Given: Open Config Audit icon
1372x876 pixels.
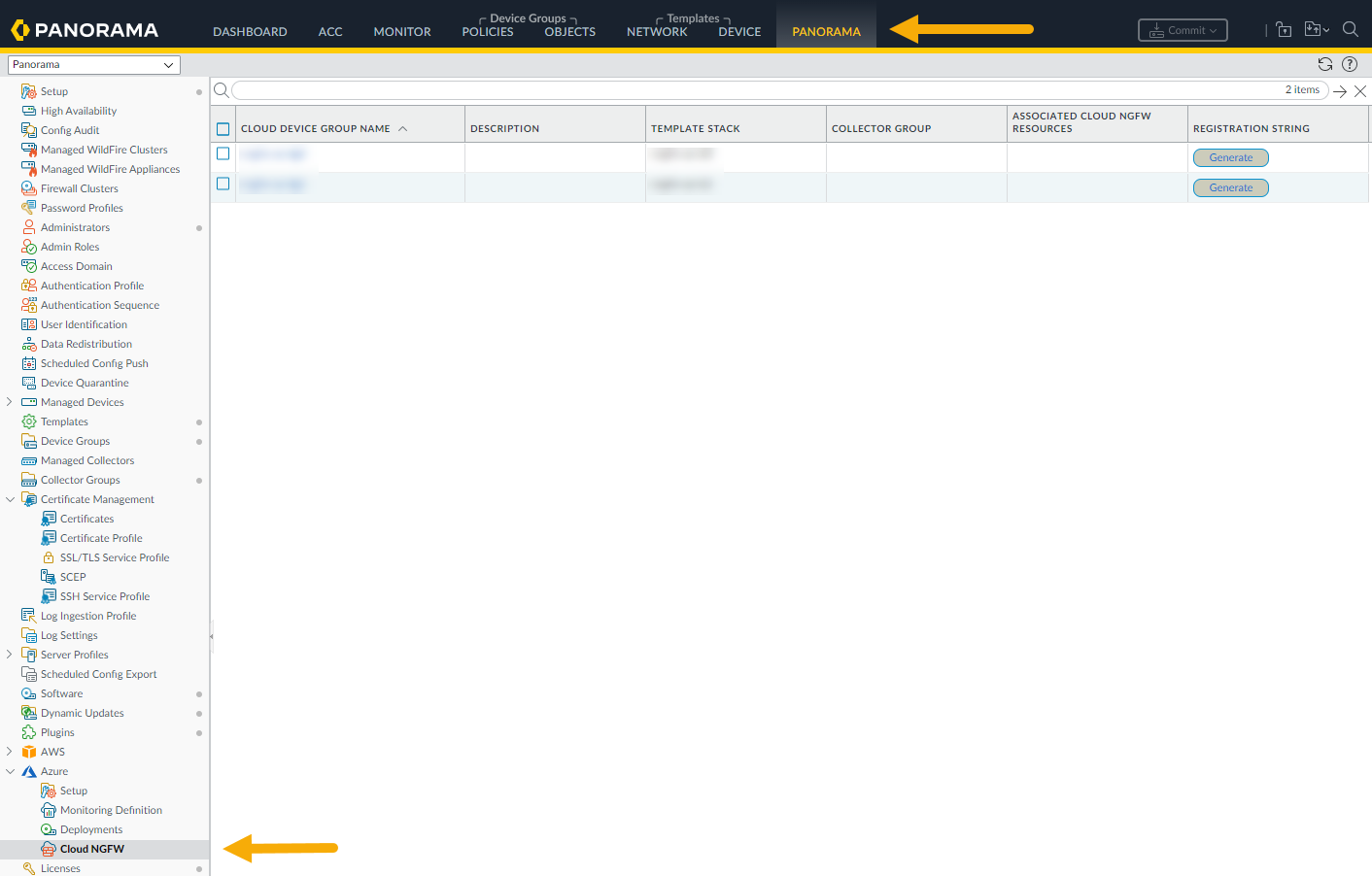Looking at the screenshot, I should [x=29, y=130].
